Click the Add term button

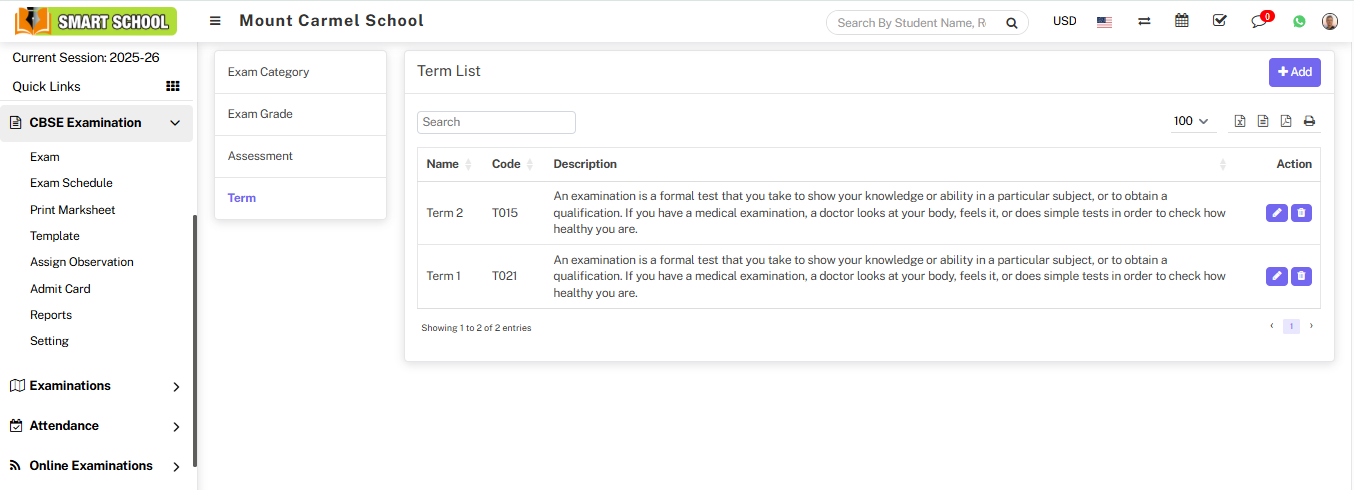(x=1294, y=72)
